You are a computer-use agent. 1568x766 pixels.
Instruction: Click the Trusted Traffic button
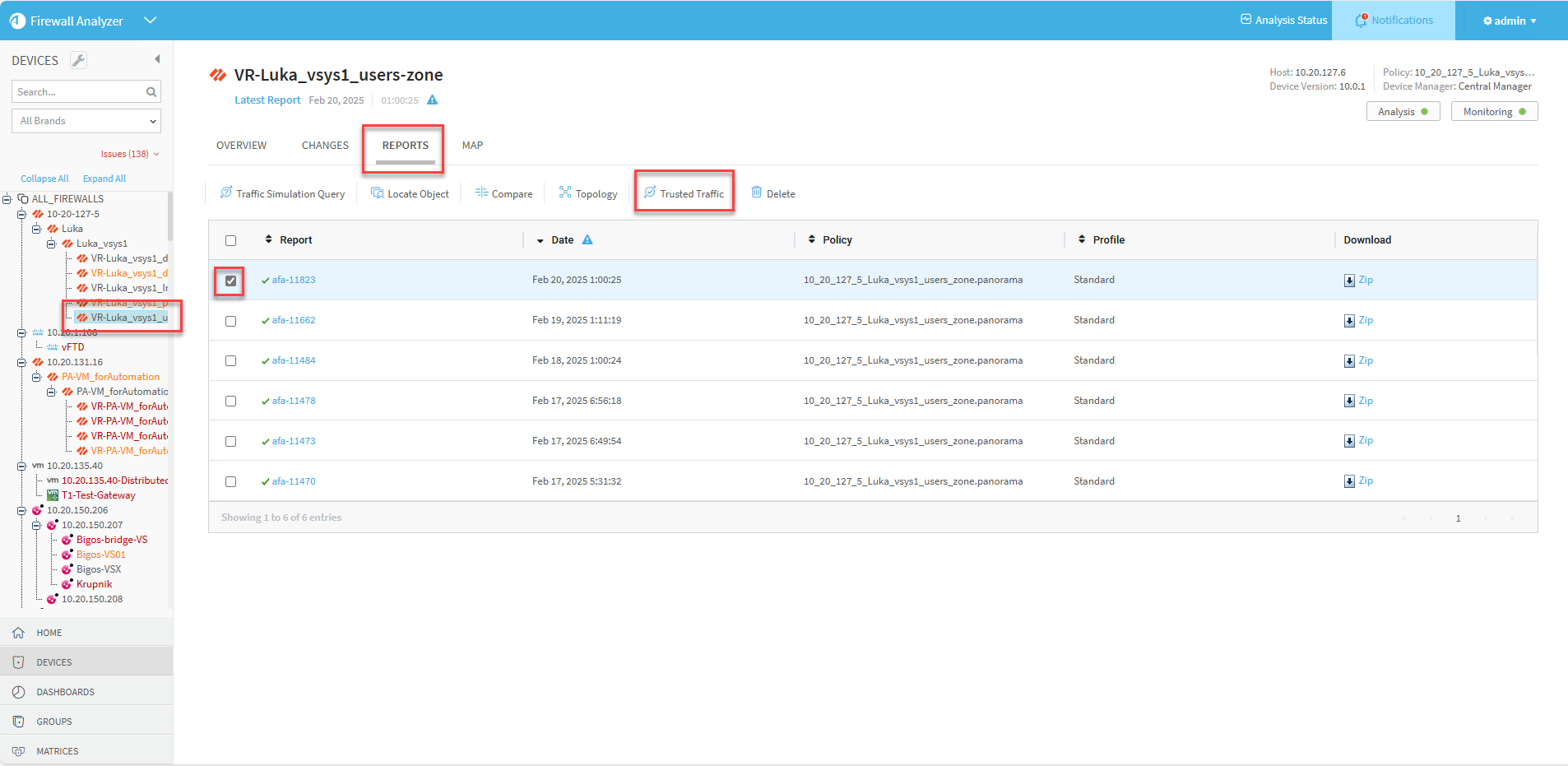pyautogui.click(x=684, y=193)
